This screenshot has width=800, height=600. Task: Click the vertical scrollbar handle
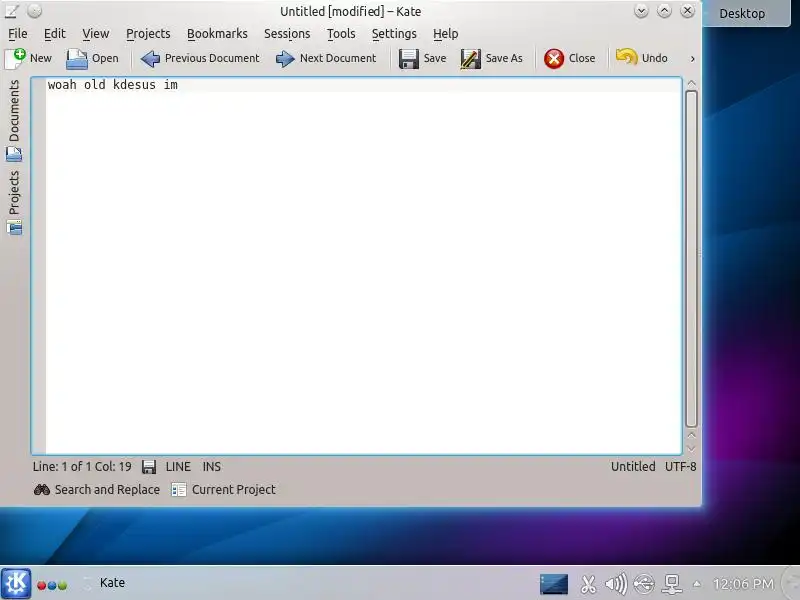coord(691,259)
